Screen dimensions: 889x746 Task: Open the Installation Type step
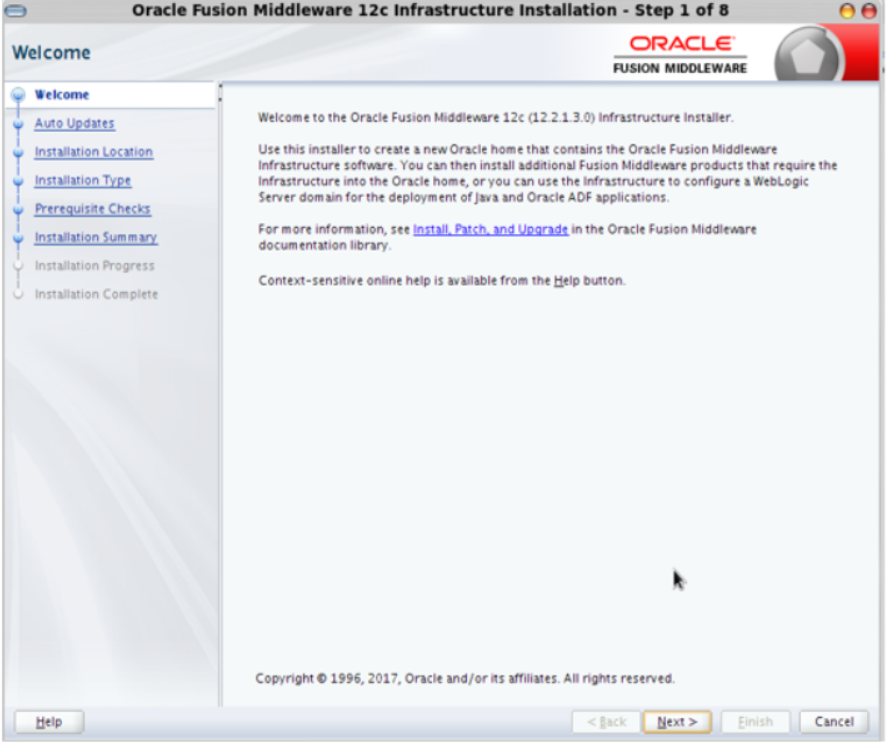coord(83,180)
